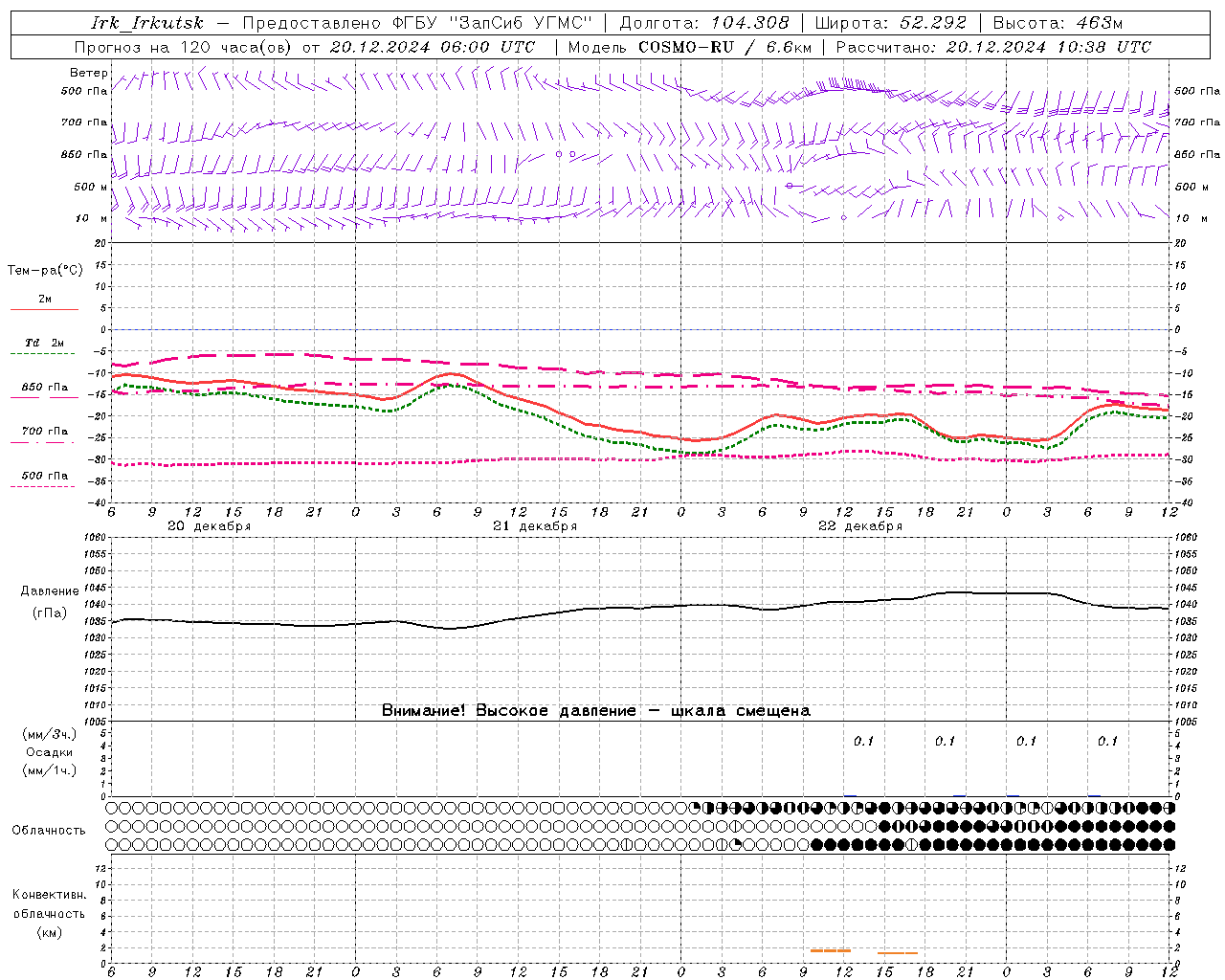This screenshot has width=1225, height=980.
Task: Select the 'Прогноз на 120 часа(ов)' text
Action: pyautogui.click(x=184, y=47)
